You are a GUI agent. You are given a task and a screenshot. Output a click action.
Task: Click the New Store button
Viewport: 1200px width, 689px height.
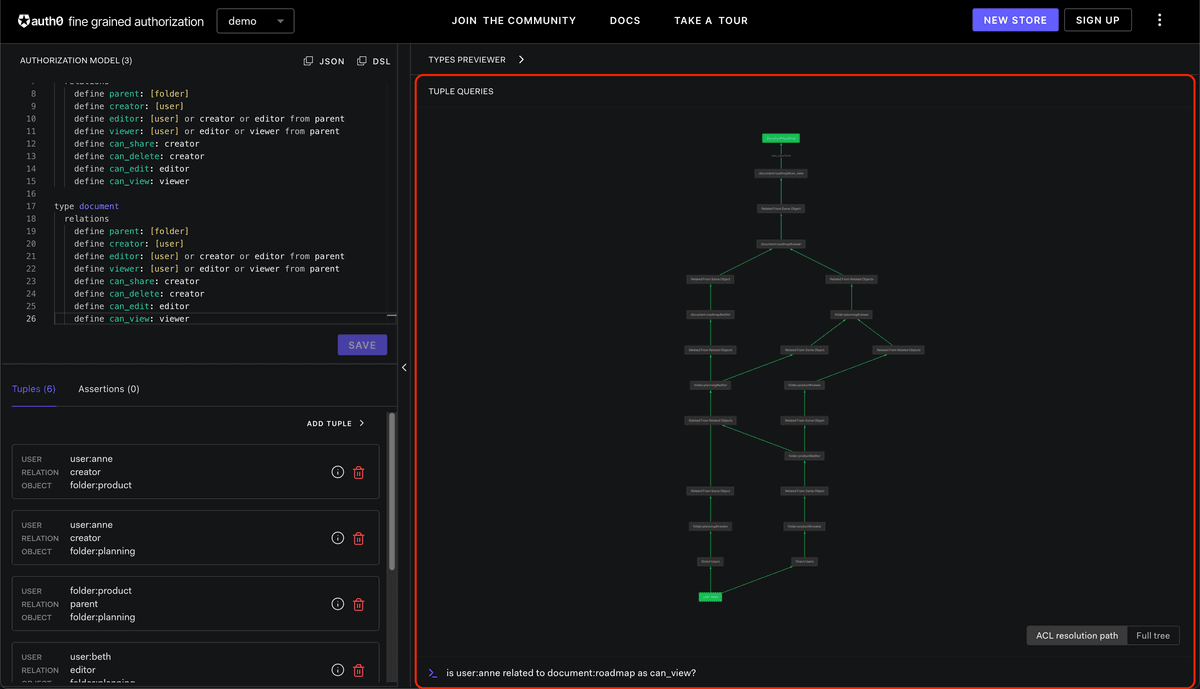tap(1014, 20)
